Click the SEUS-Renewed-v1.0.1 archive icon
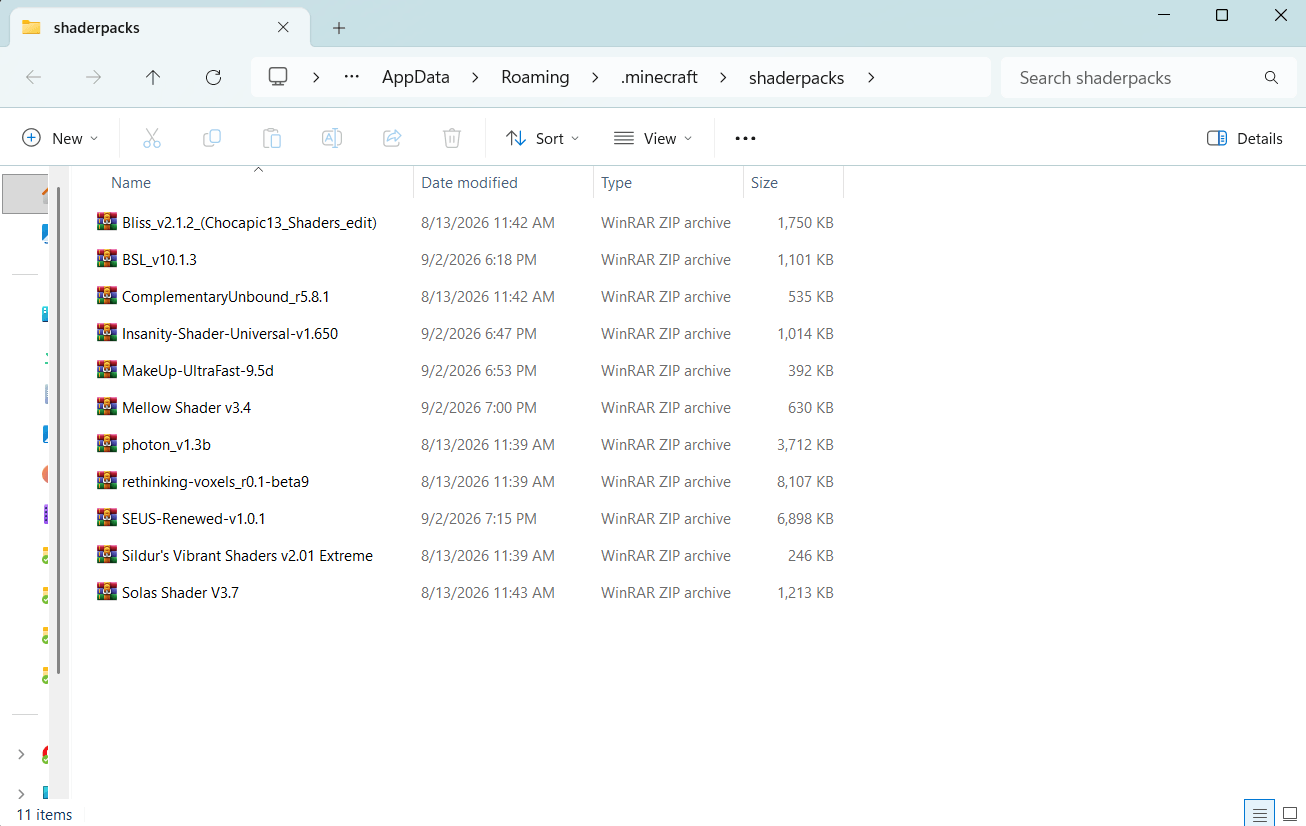 [x=107, y=518]
